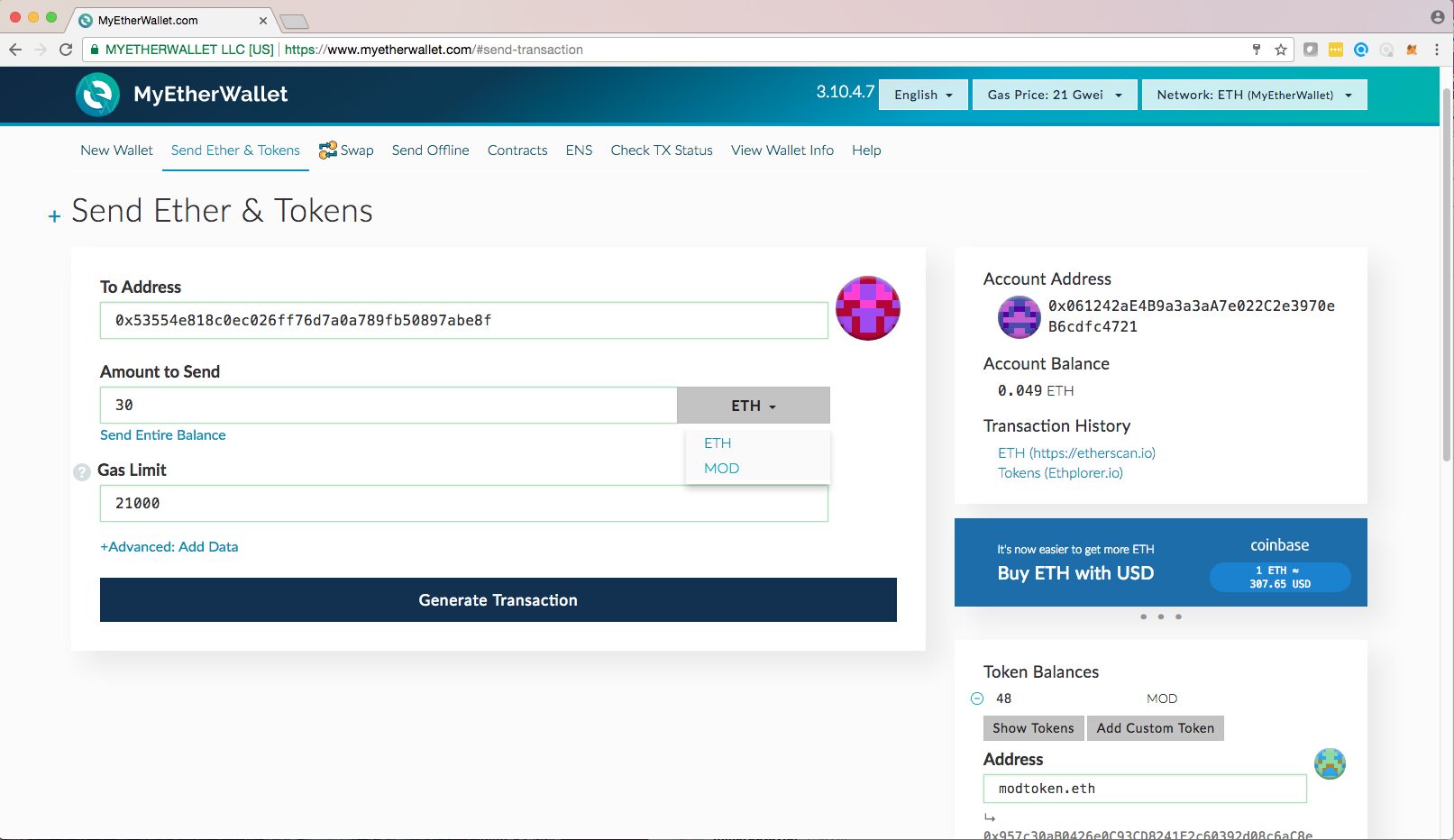Image resolution: width=1454 pixels, height=840 pixels.
Task: Go to the Swap tab
Action: tap(346, 151)
